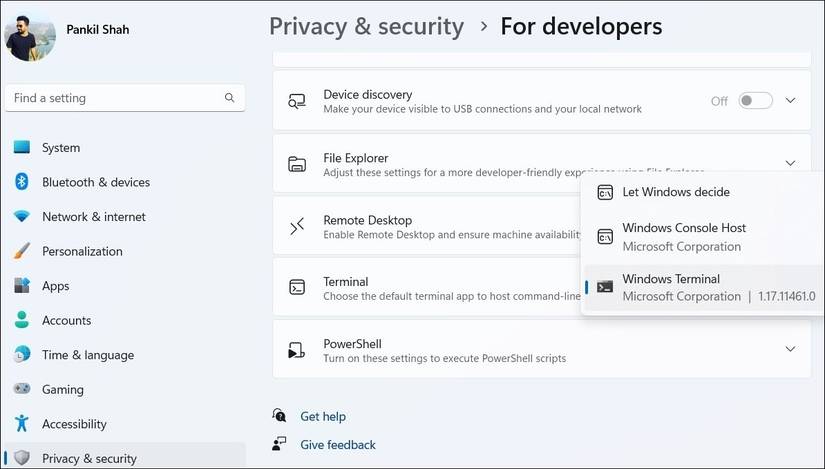Open the Get help link
Image resolution: width=825 pixels, height=469 pixels.
coord(323,416)
